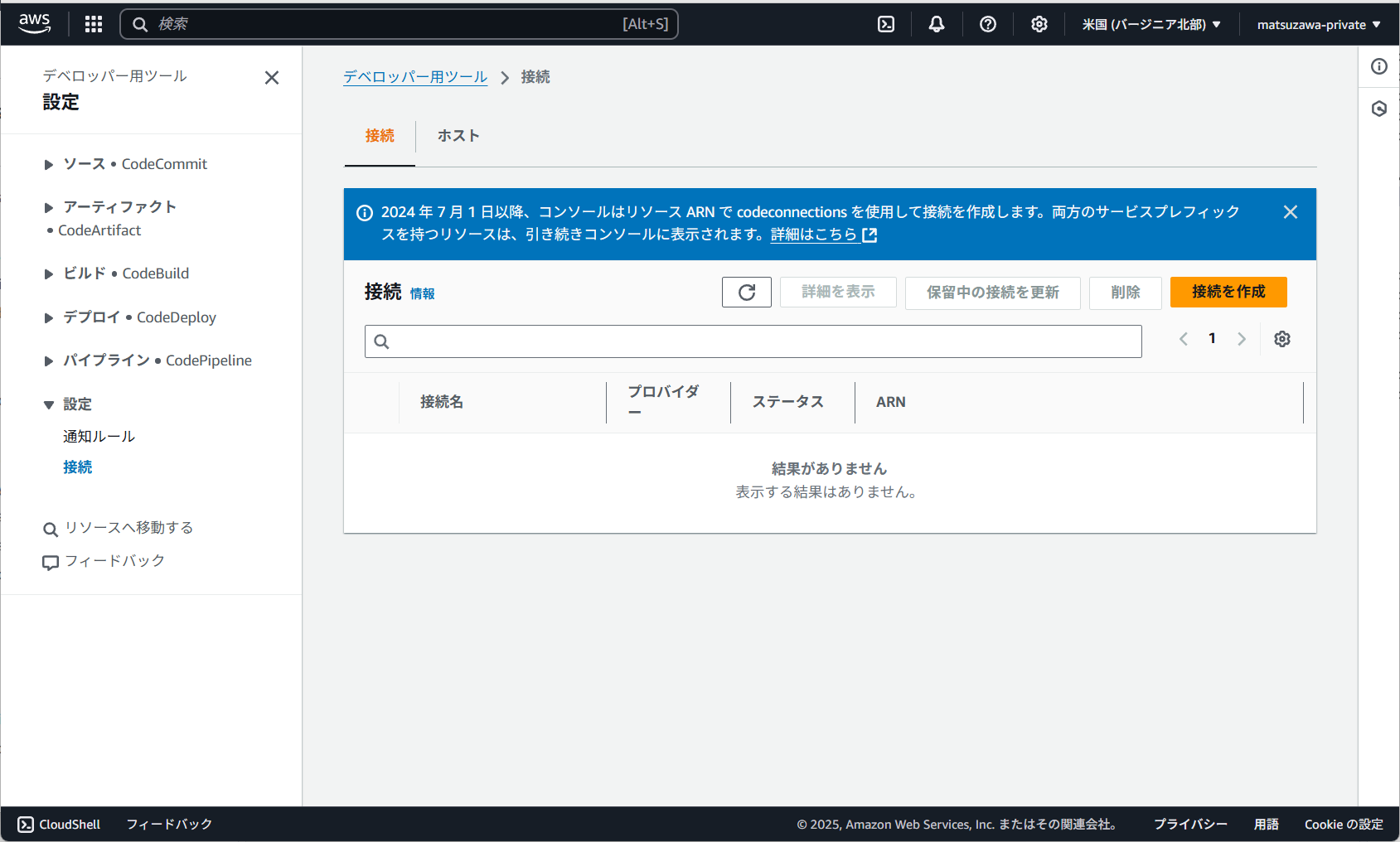Click the CloudShell terminal icon in top bar
Viewport: 1400px width, 842px height.
click(885, 24)
